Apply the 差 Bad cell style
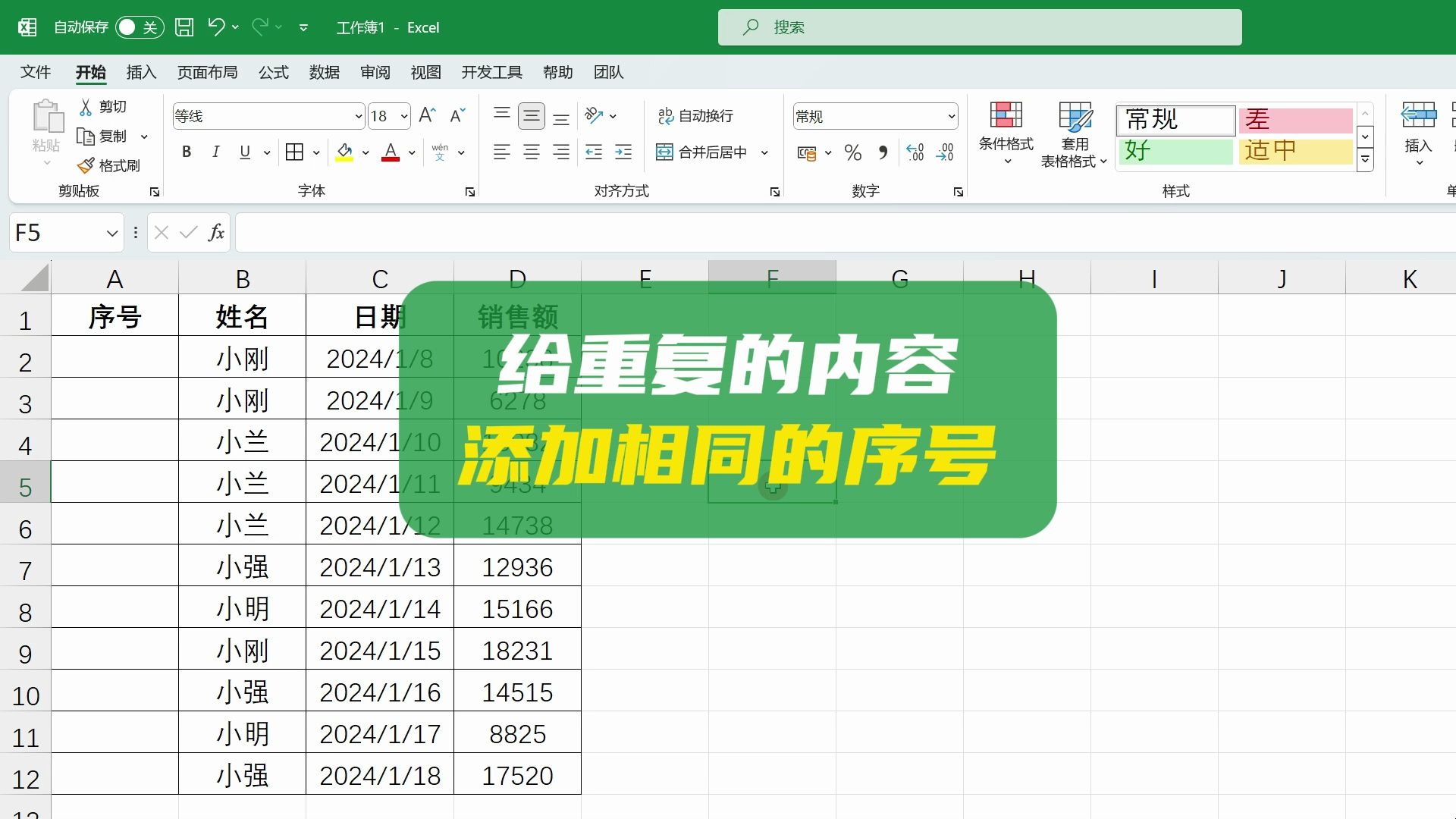 pyautogui.click(x=1296, y=120)
